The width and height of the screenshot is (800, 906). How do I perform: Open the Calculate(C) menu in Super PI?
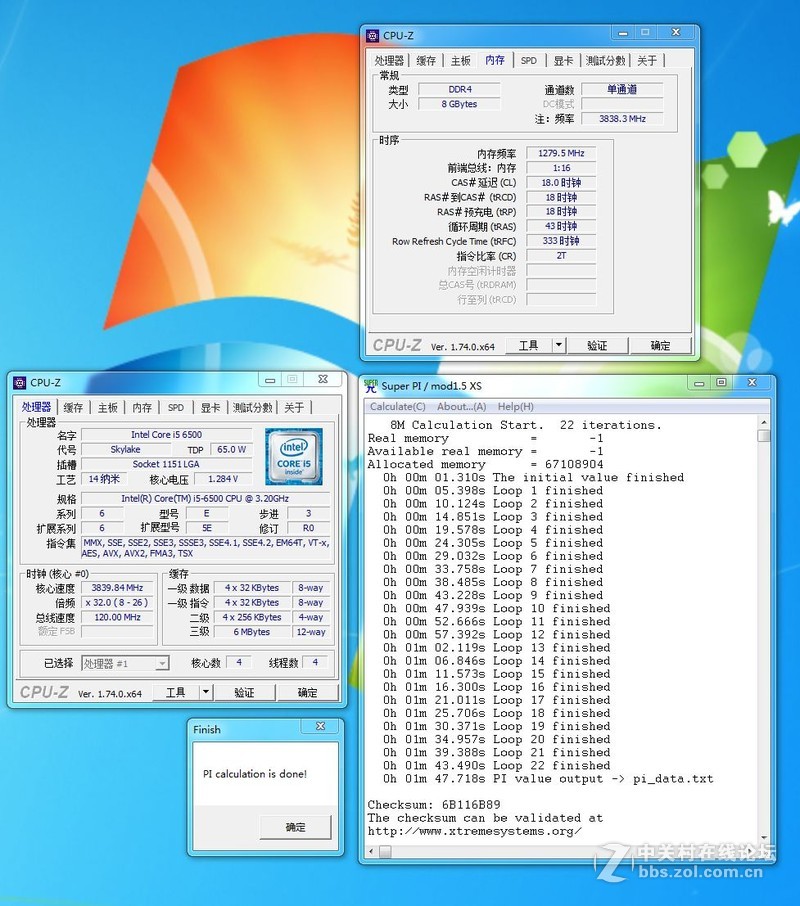tap(397, 407)
